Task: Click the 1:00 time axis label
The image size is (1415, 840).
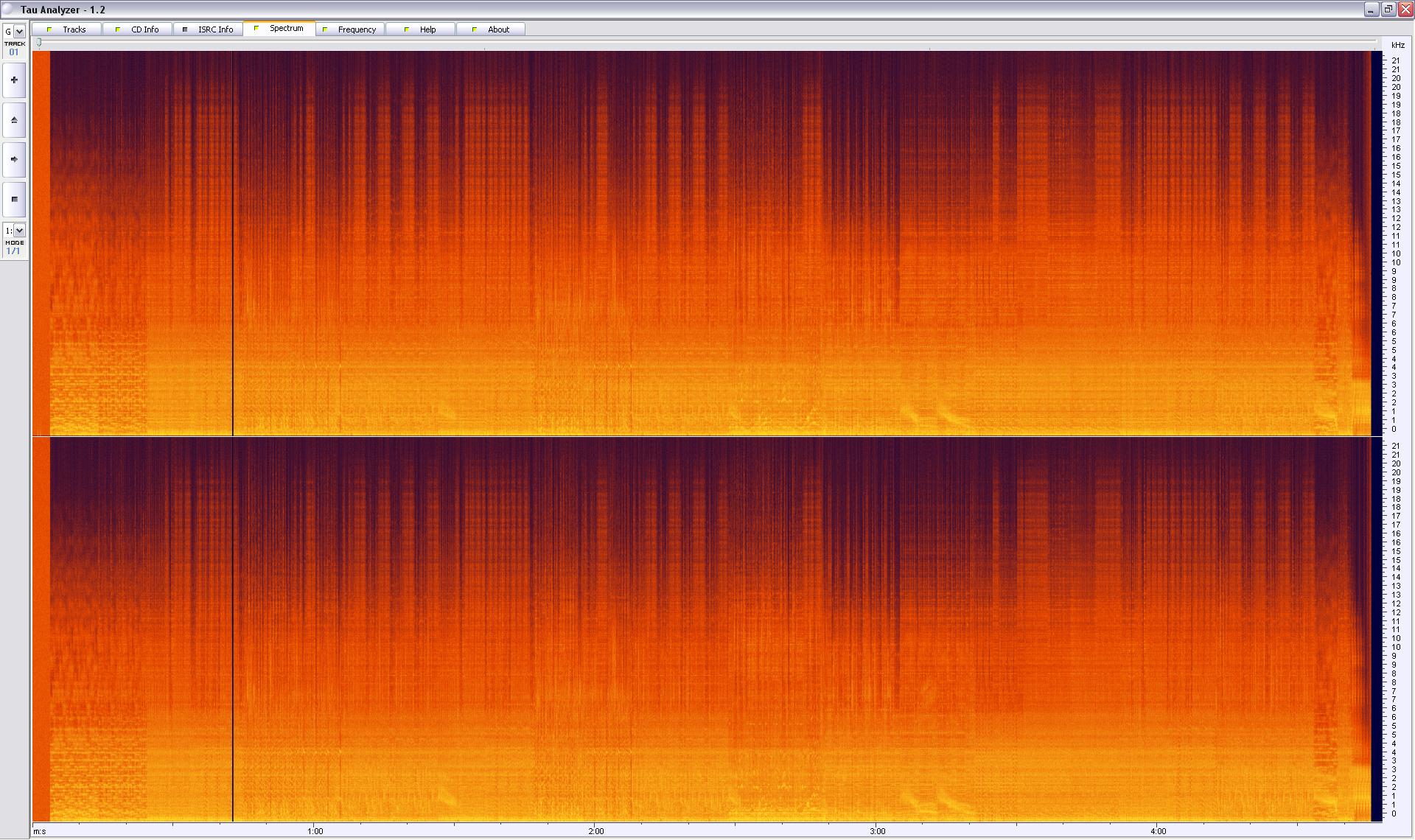Action: coord(315,831)
